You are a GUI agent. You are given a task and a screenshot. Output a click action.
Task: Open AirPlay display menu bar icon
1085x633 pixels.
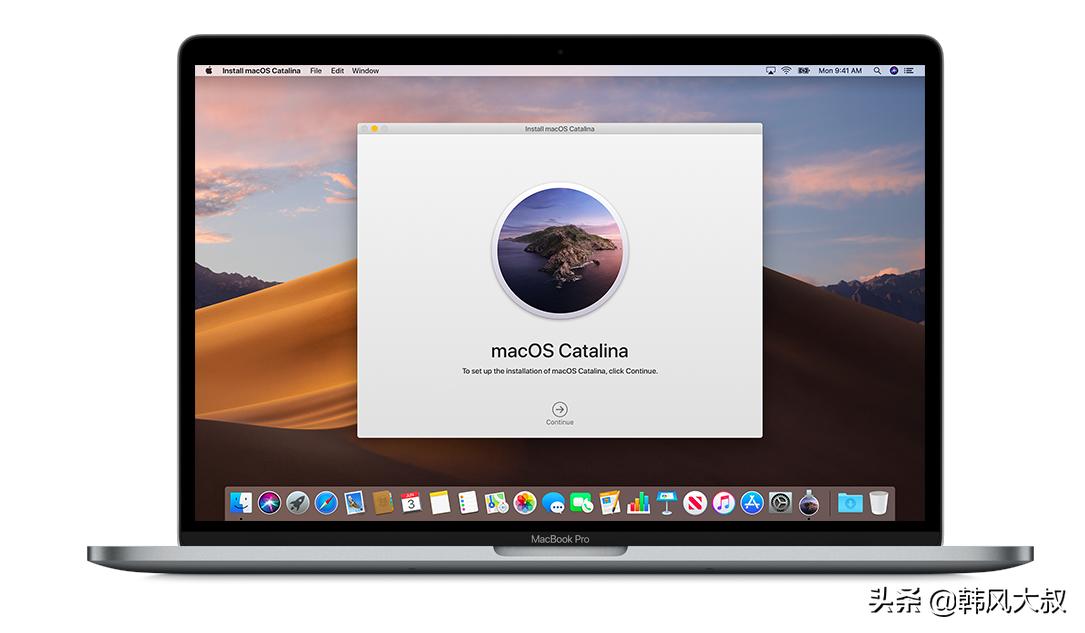click(770, 71)
